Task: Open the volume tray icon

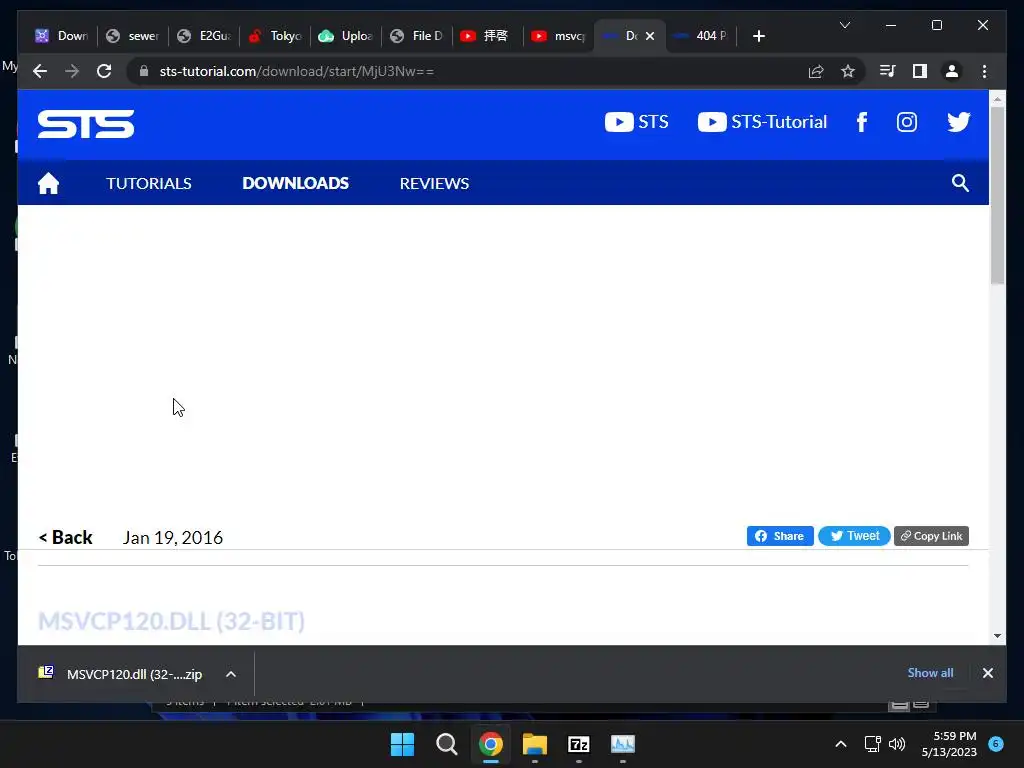Action: click(897, 744)
